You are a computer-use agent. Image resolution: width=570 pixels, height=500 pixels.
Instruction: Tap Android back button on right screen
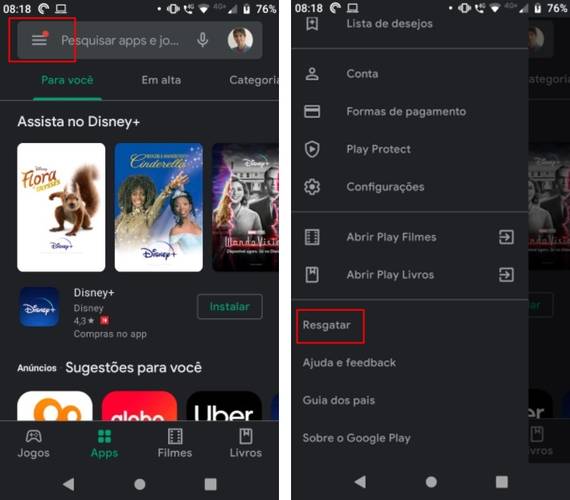(x=360, y=482)
